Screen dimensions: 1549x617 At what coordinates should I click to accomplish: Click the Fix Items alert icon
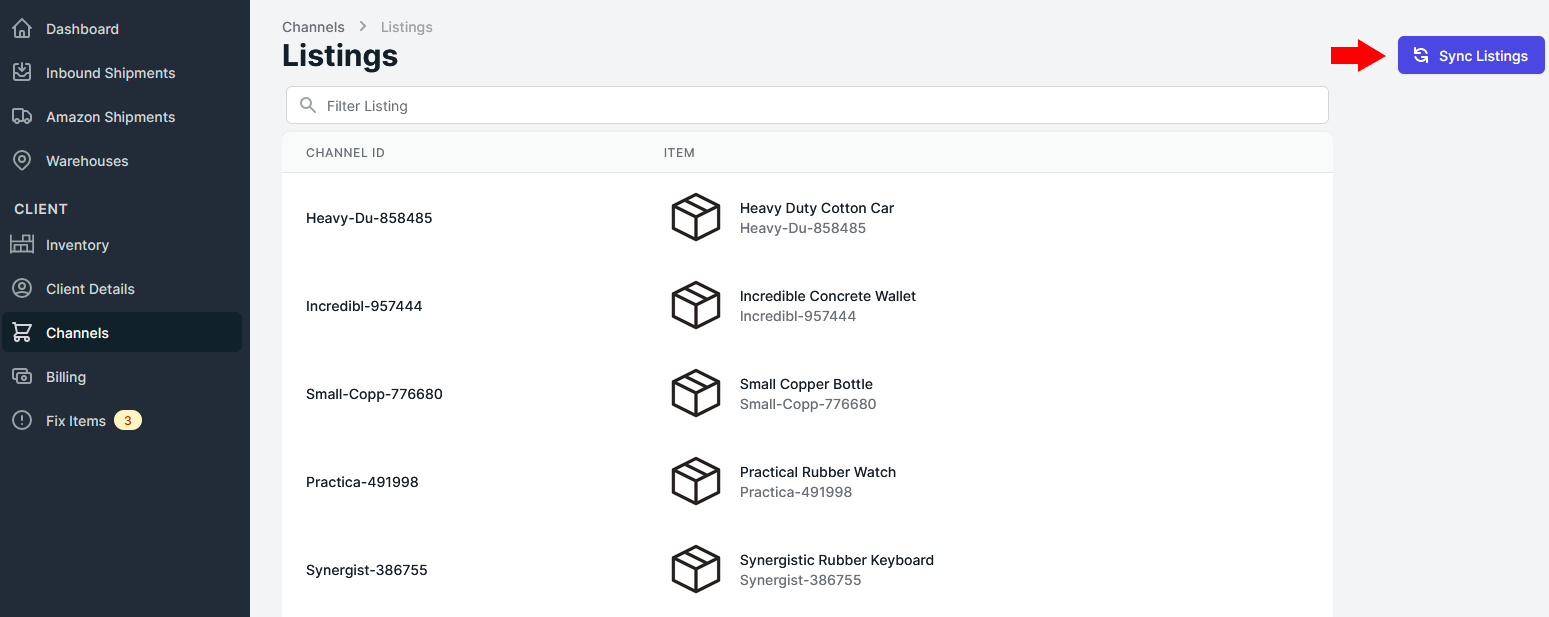tap(22, 421)
